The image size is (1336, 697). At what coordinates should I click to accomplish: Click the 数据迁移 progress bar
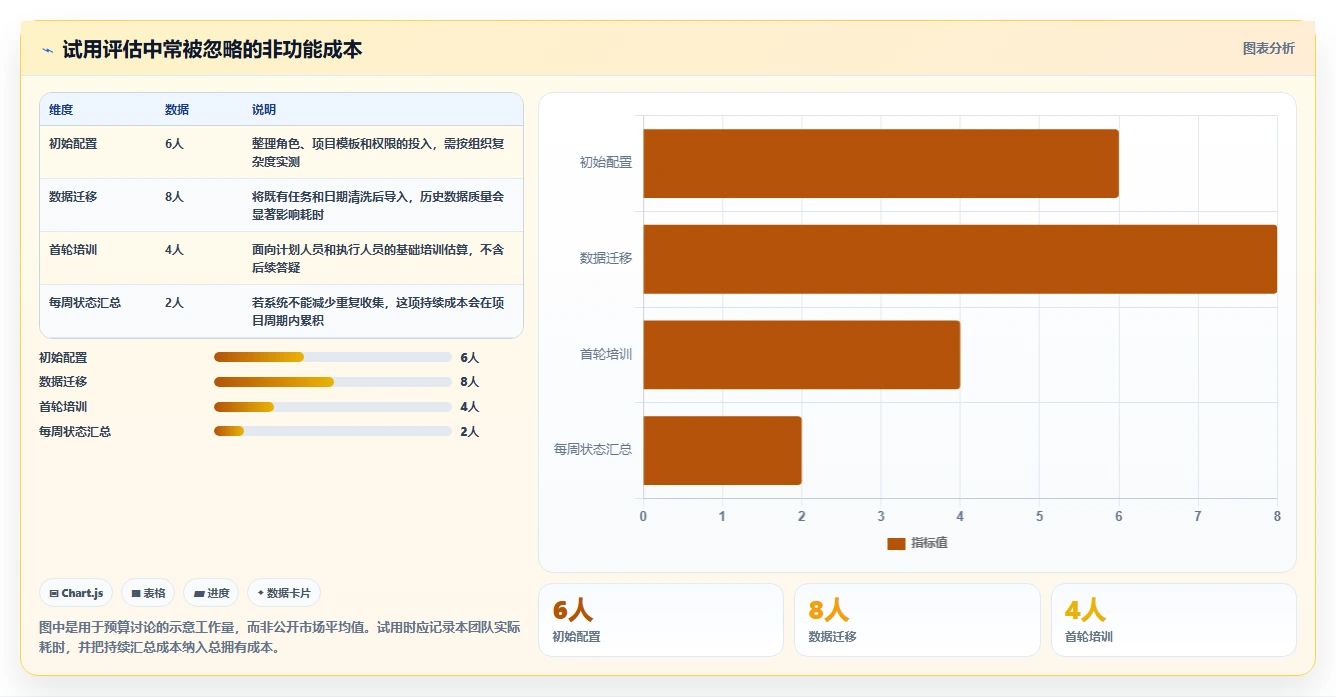(x=333, y=382)
